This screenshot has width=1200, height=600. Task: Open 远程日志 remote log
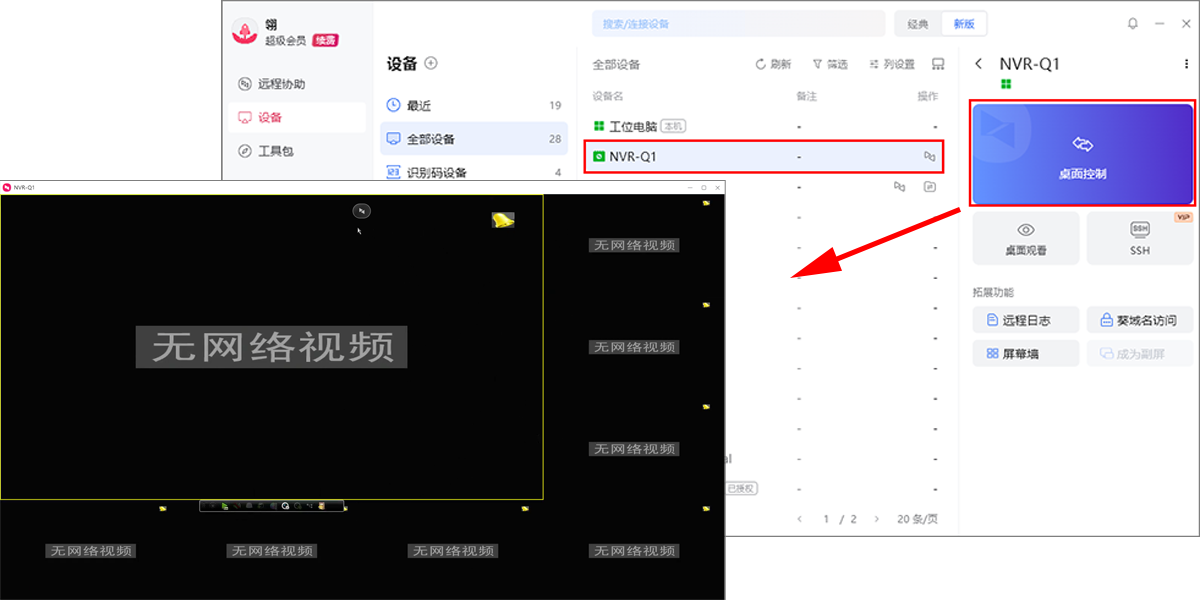click(x=1025, y=320)
